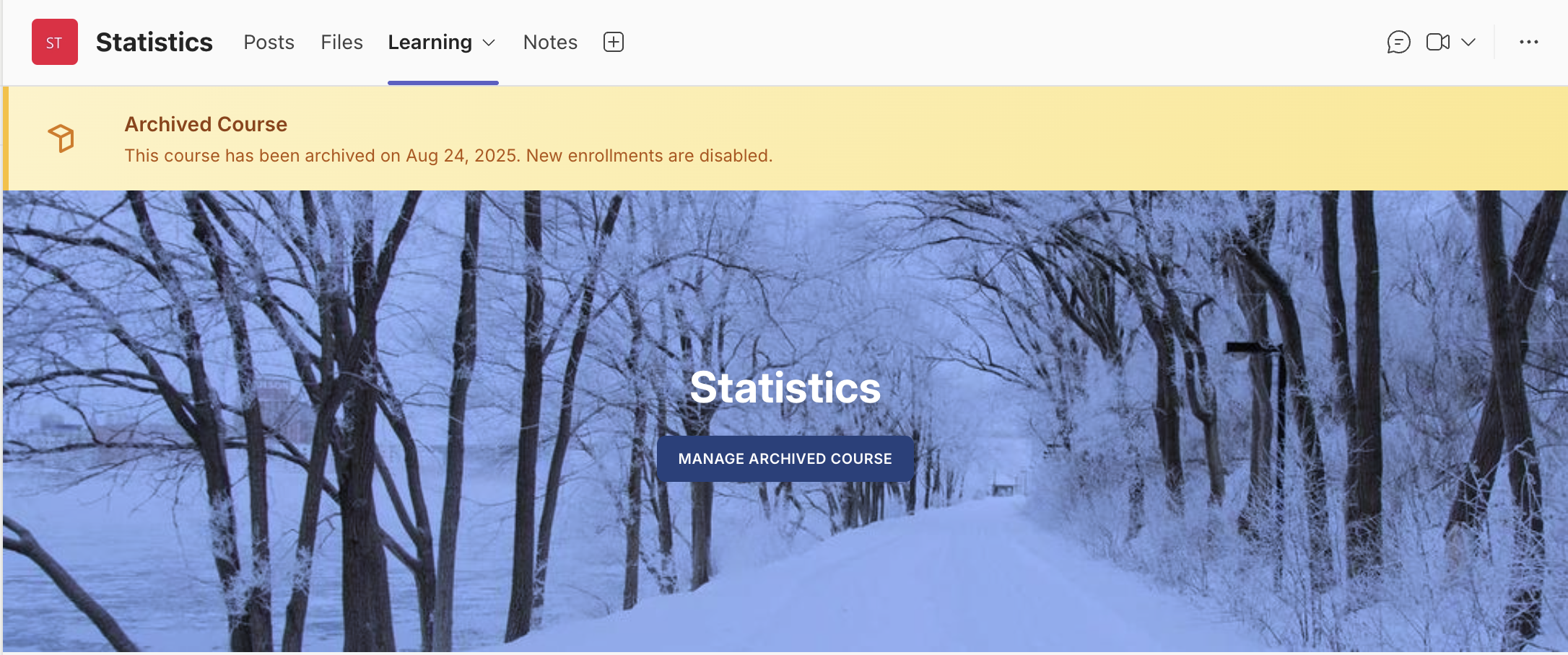Click the archived on Aug 24, 2025 message
The image size is (1568, 655).
tap(448, 156)
